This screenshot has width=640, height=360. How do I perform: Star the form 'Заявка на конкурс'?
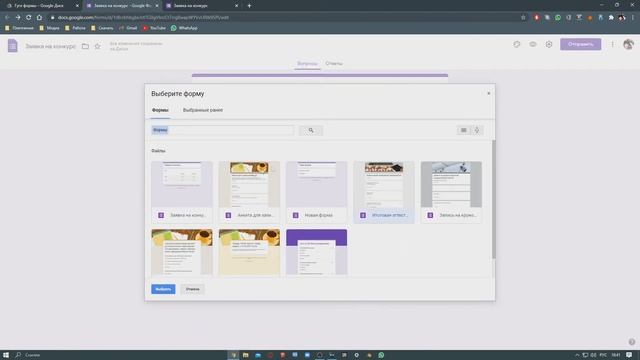coord(97,46)
